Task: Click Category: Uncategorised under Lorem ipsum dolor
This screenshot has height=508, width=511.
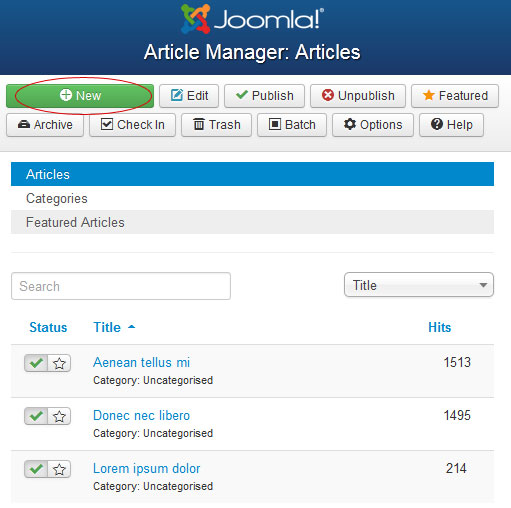Action: pos(153,486)
